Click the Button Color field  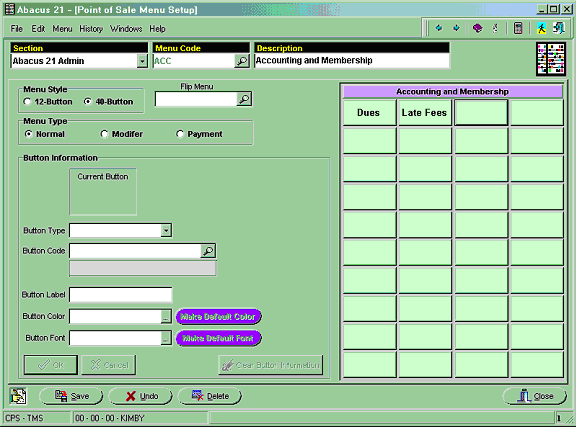coord(115,316)
